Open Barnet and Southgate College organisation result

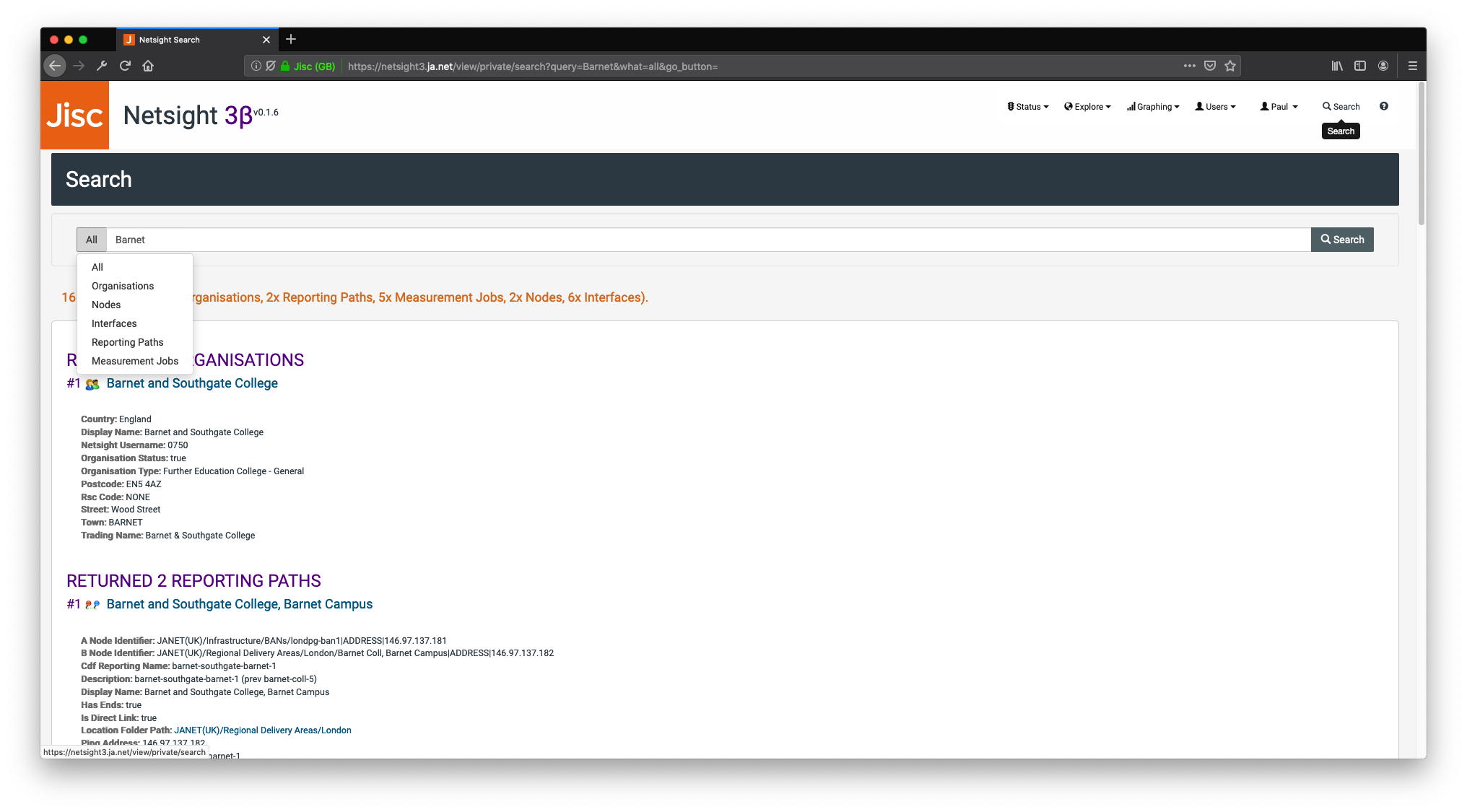coord(192,383)
